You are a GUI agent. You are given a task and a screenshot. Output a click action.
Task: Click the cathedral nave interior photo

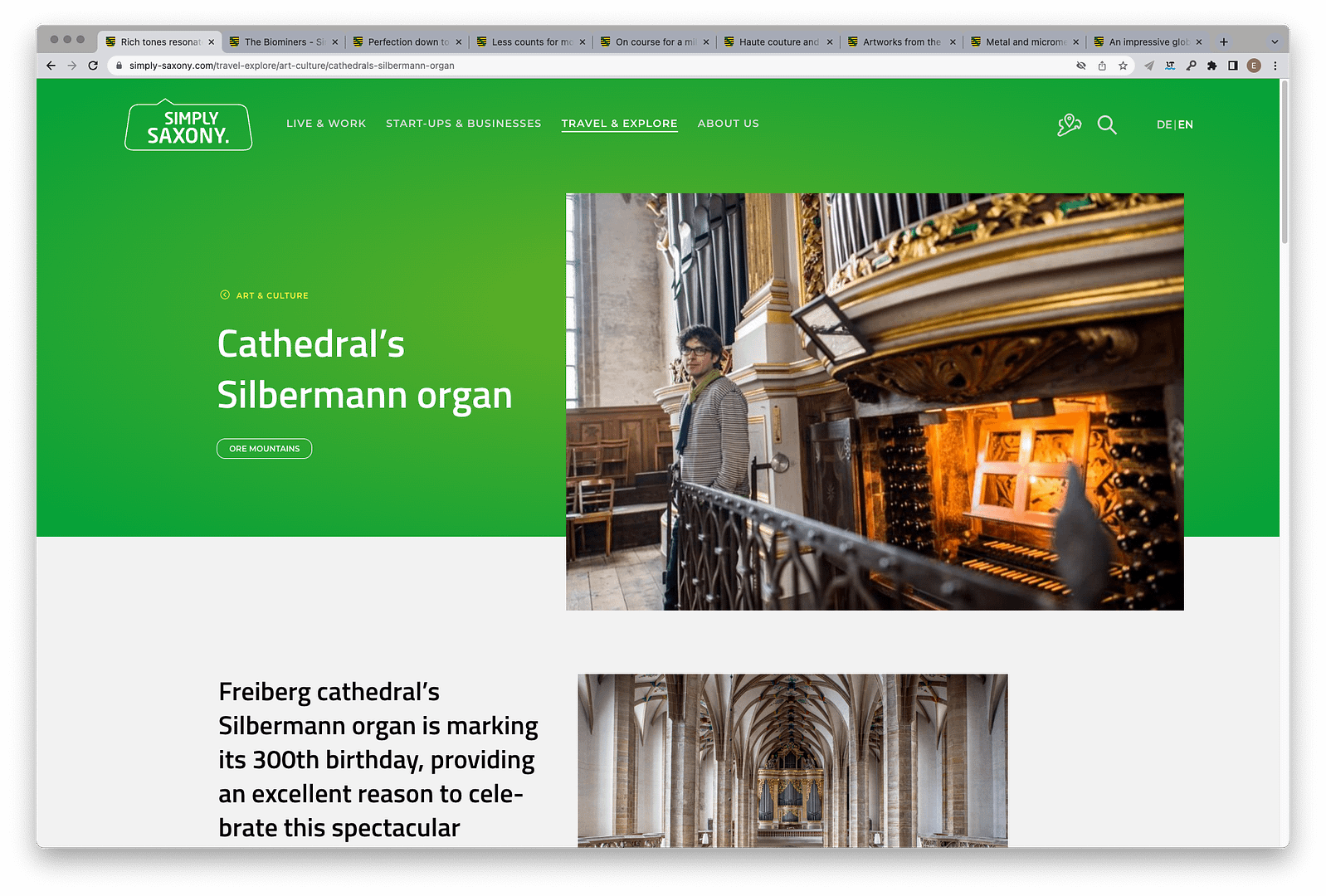point(792,761)
